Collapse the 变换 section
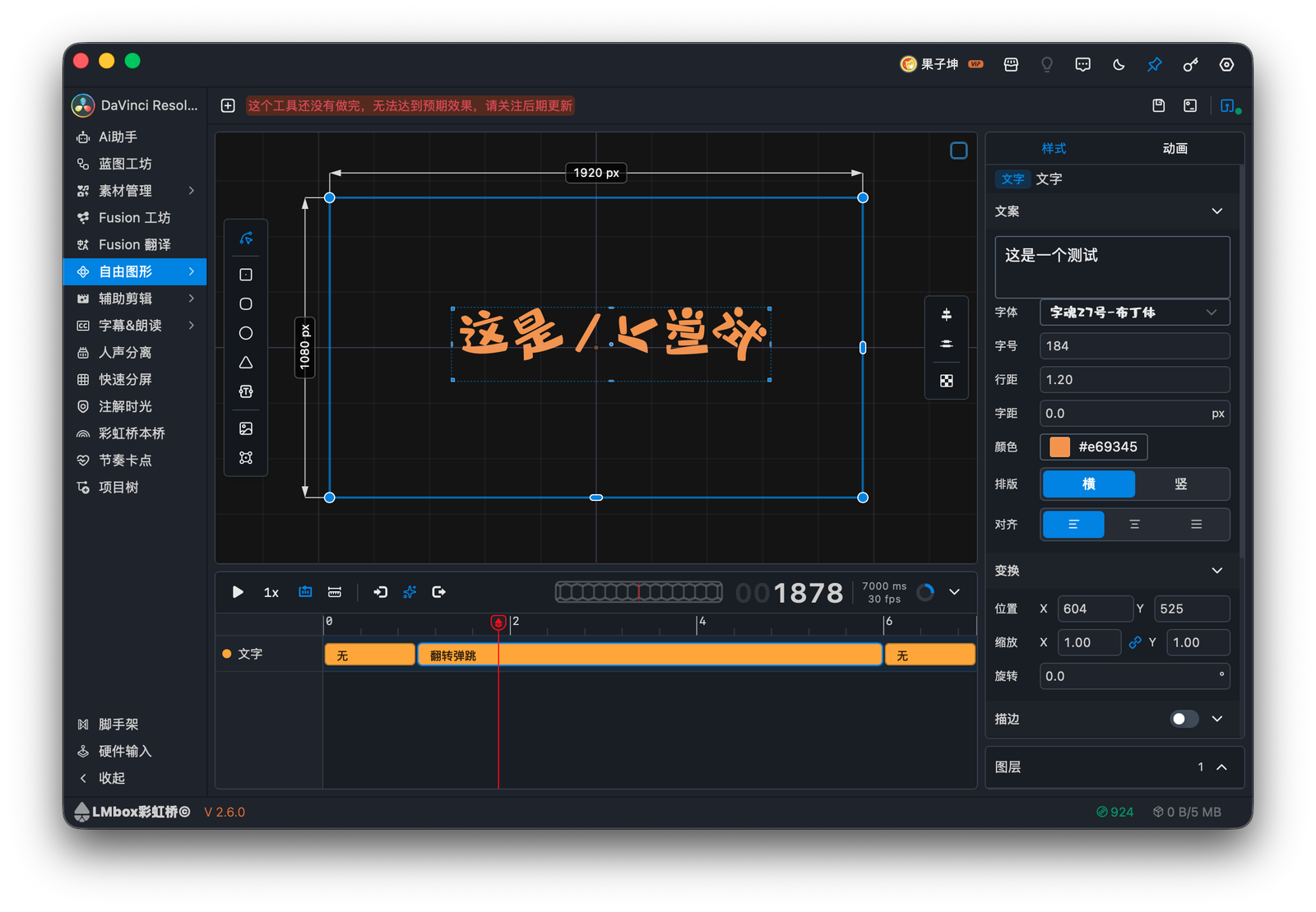This screenshot has width=1316, height=912. point(1217,571)
